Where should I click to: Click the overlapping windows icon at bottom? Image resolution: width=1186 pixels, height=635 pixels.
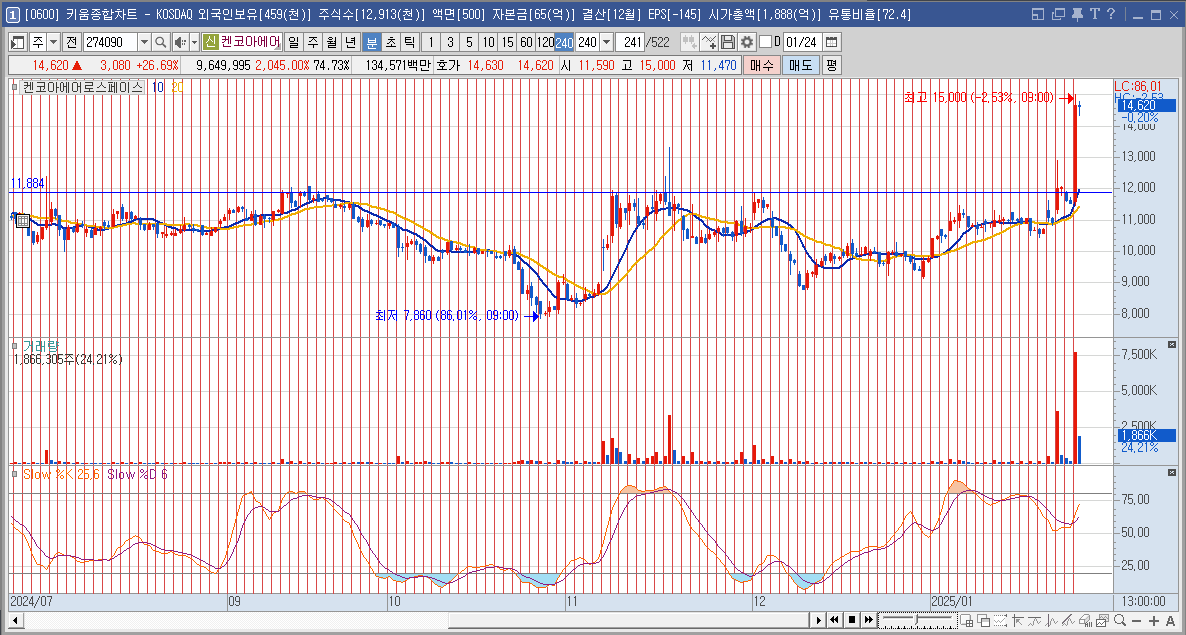coord(983,621)
